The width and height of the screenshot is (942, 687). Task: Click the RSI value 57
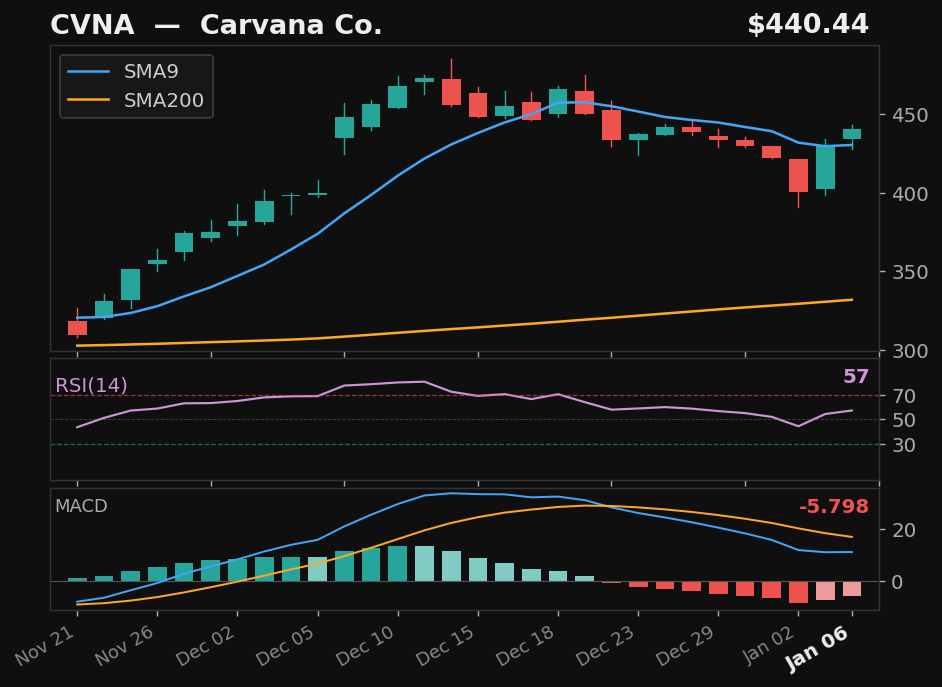click(x=856, y=377)
